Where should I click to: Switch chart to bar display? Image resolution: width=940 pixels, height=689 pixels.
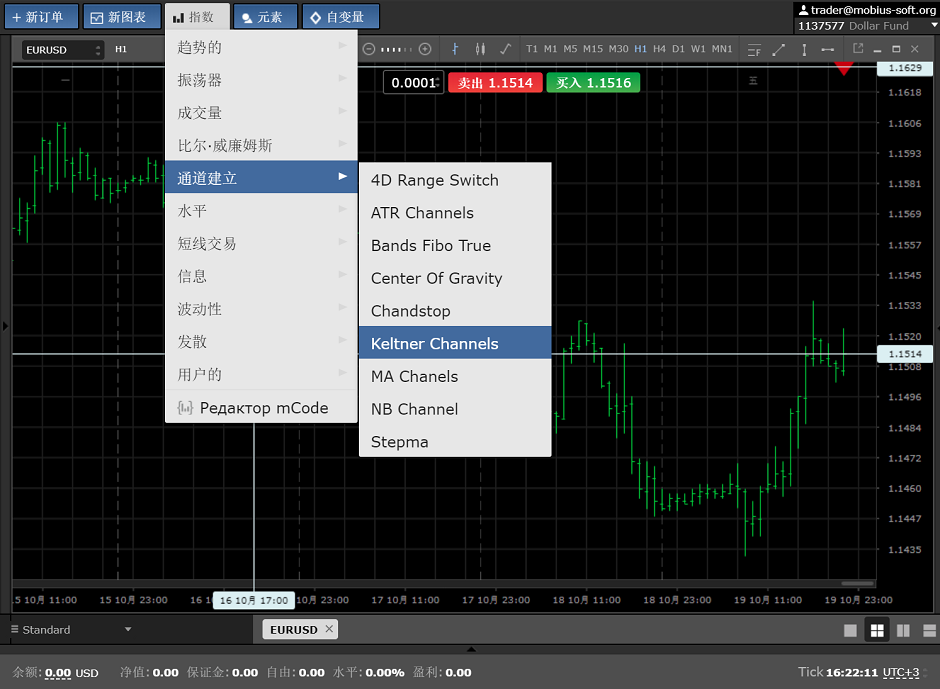tap(455, 49)
